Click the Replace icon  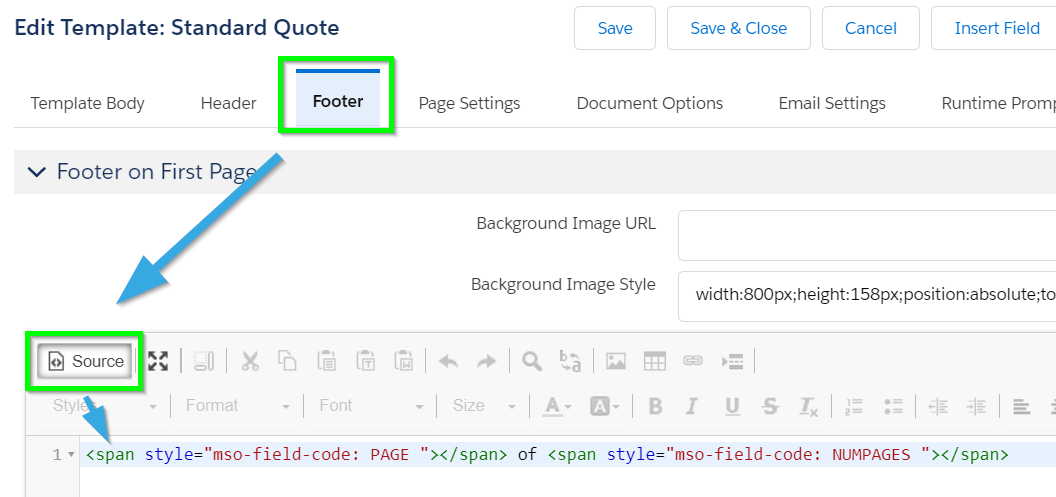pyautogui.click(x=570, y=362)
